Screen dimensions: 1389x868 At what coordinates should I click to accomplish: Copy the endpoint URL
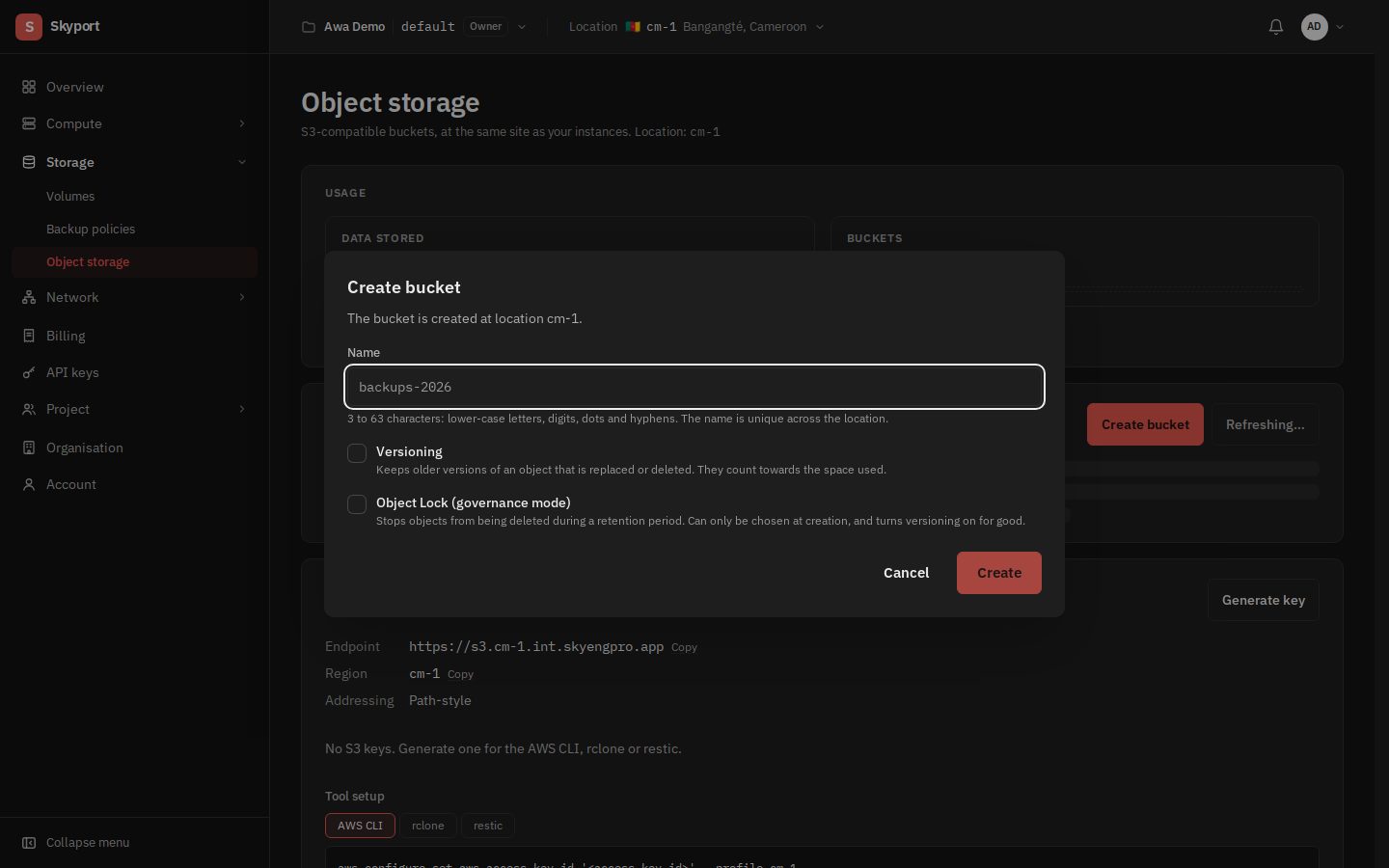click(684, 647)
